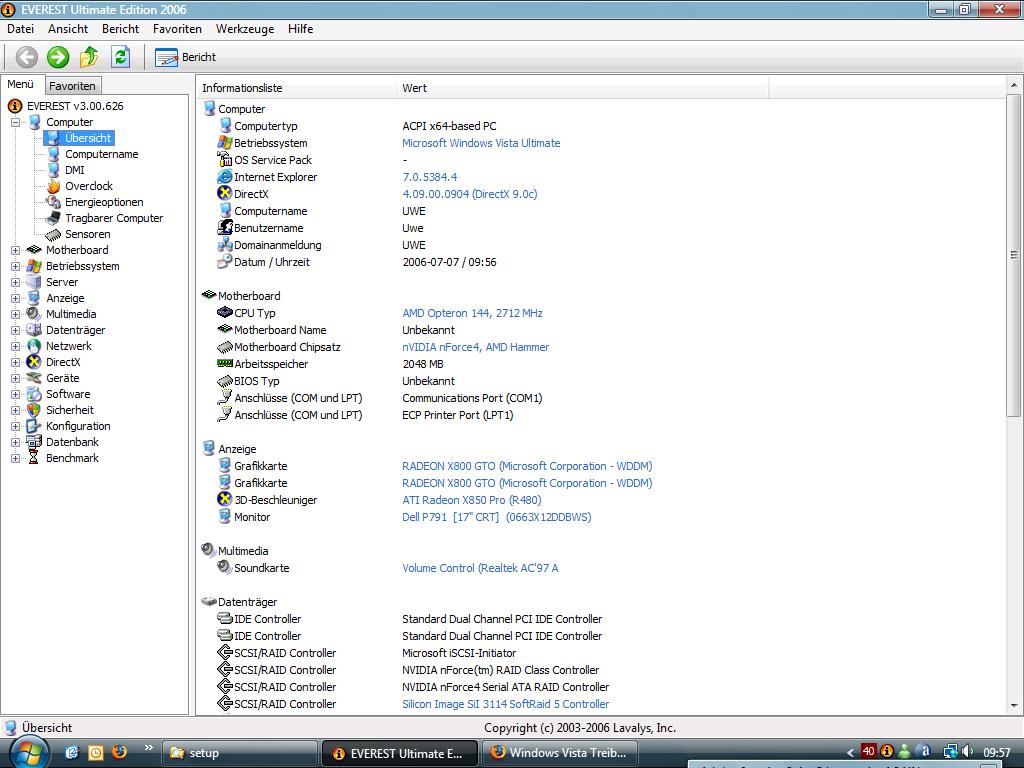This screenshot has width=1024, height=768.
Task: Click the Back arrow toolbar icon
Action: point(27,57)
